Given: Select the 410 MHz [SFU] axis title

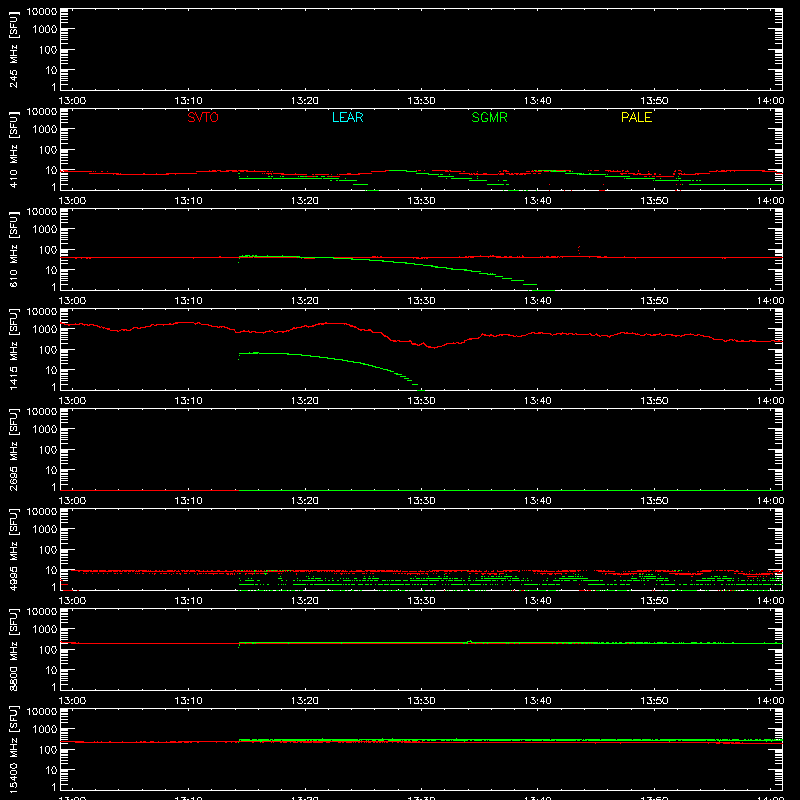Looking at the screenshot, I should click(x=13, y=149).
